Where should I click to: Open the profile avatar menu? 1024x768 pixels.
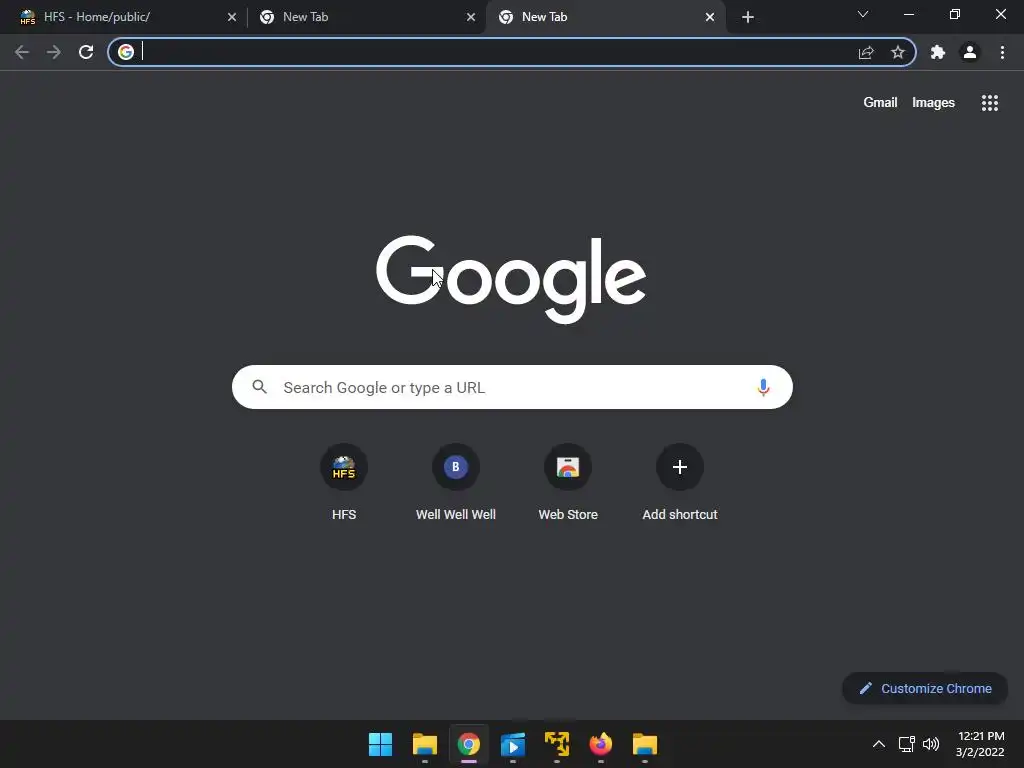(970, 52)
